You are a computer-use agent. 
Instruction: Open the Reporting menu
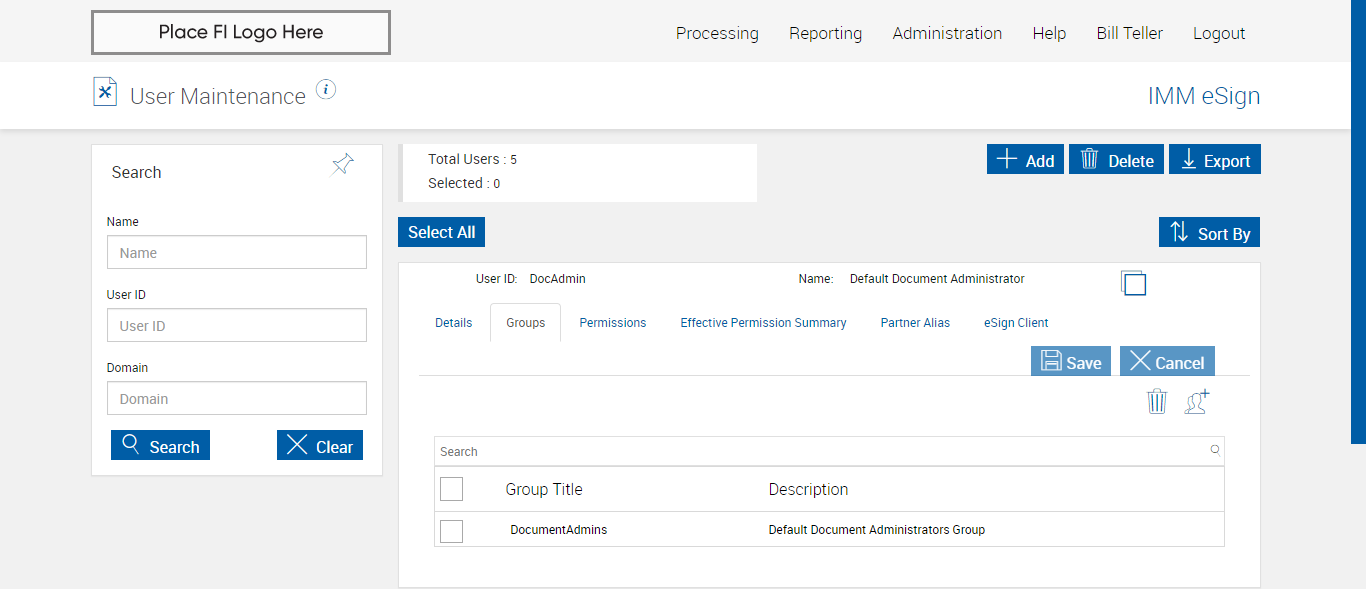coord(825,33)
